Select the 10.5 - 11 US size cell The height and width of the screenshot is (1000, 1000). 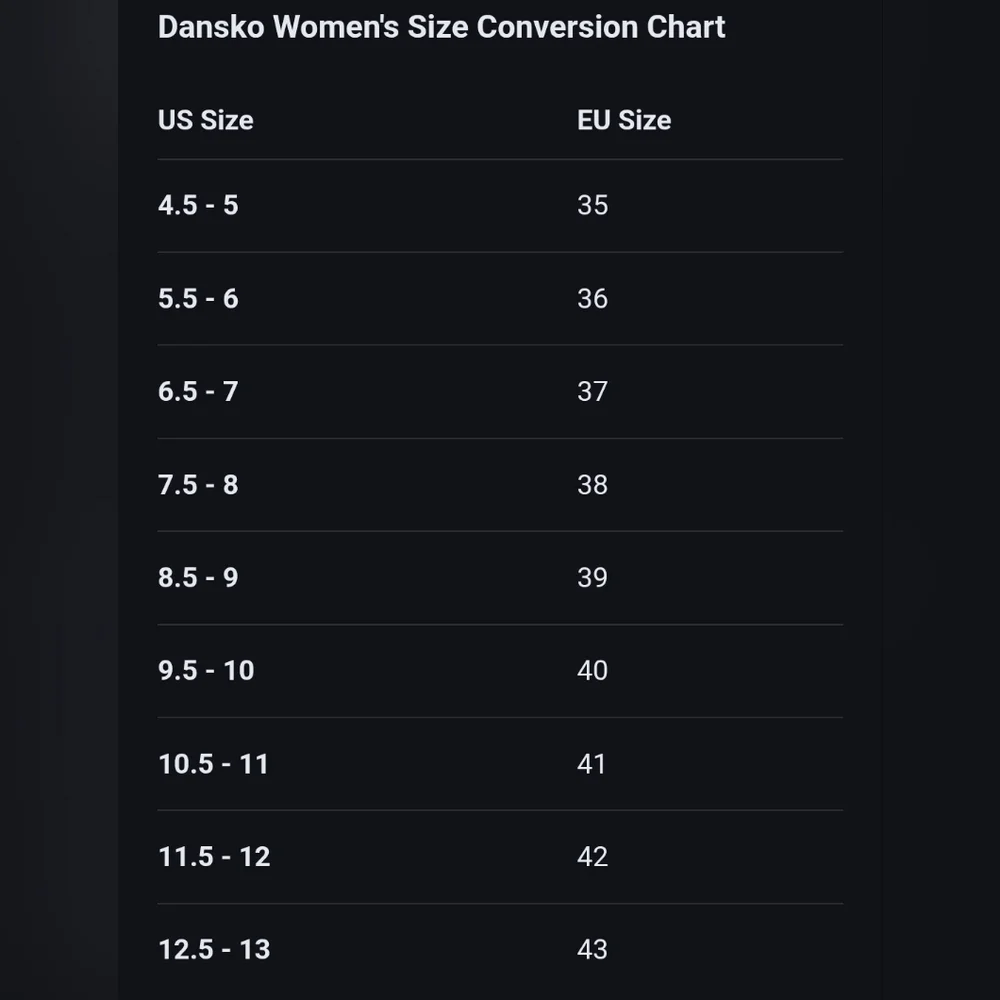click(214, 764)
